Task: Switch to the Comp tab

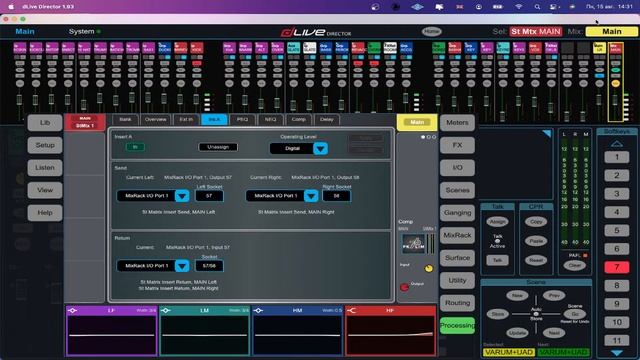Action: coord(298,119)
